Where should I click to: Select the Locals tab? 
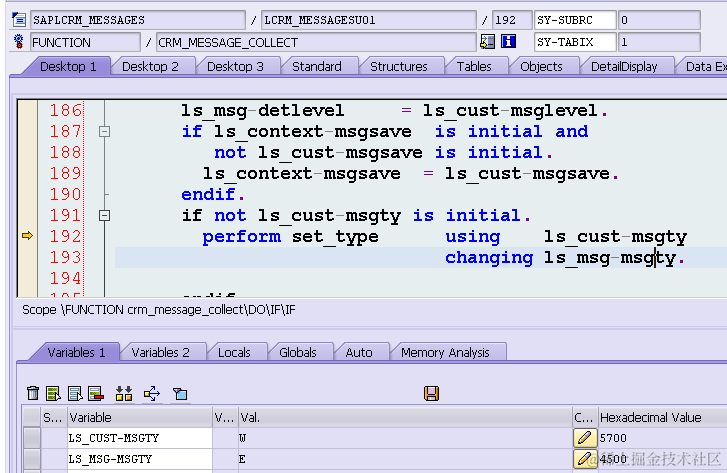tap(234, 352)
